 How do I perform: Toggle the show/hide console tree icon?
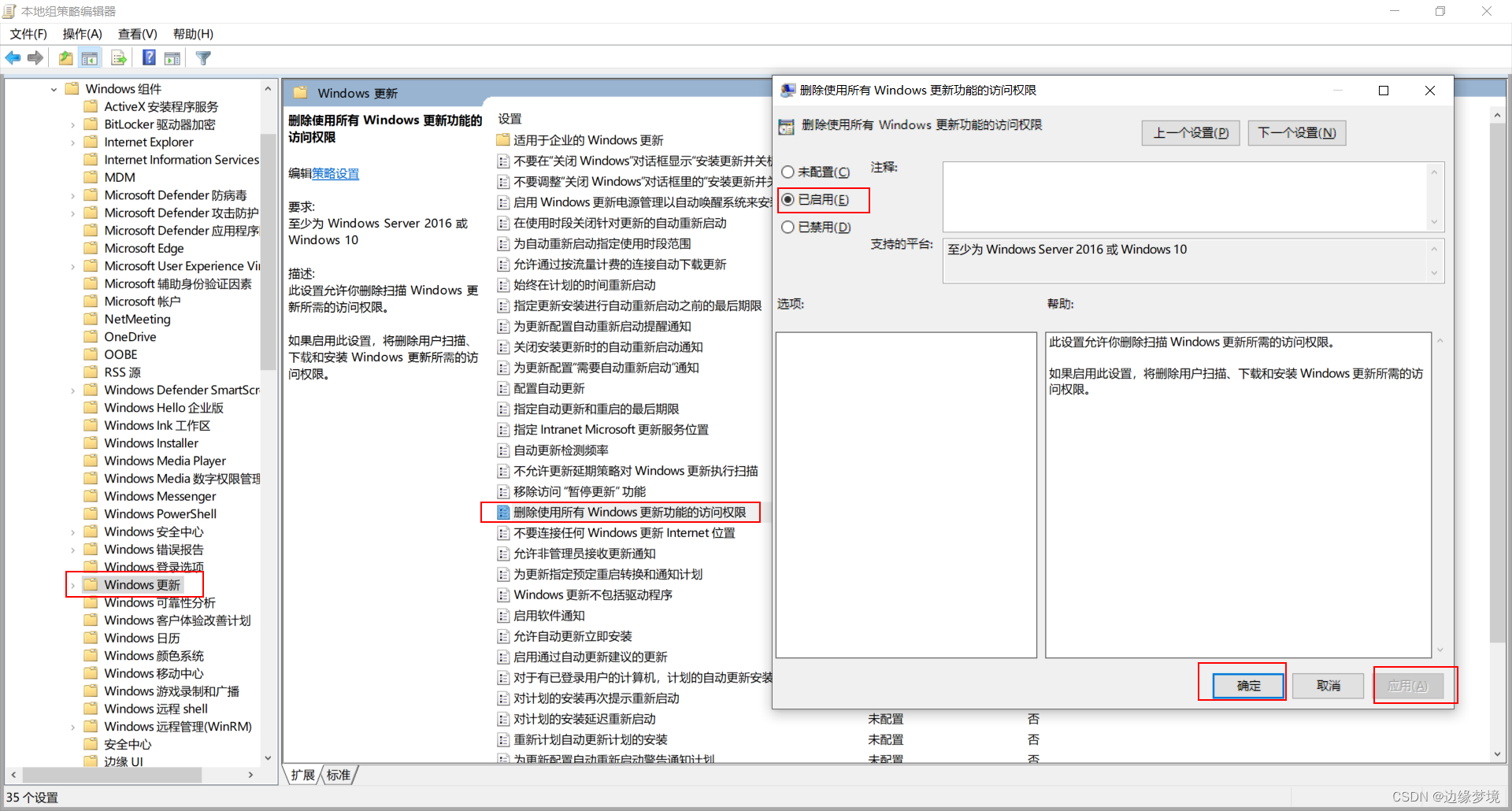coord(90,58)
